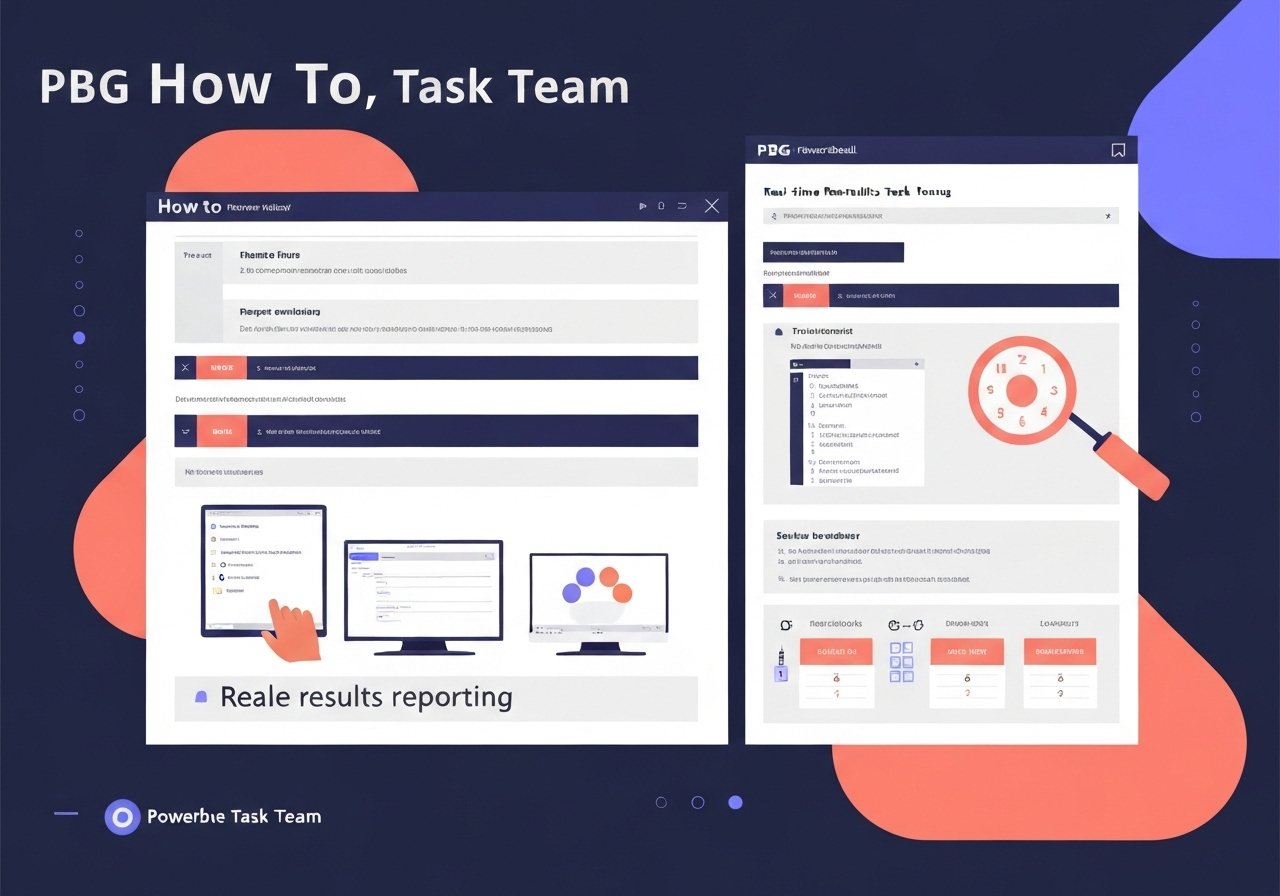Click the dark tab below the search field

coord(833,252)
